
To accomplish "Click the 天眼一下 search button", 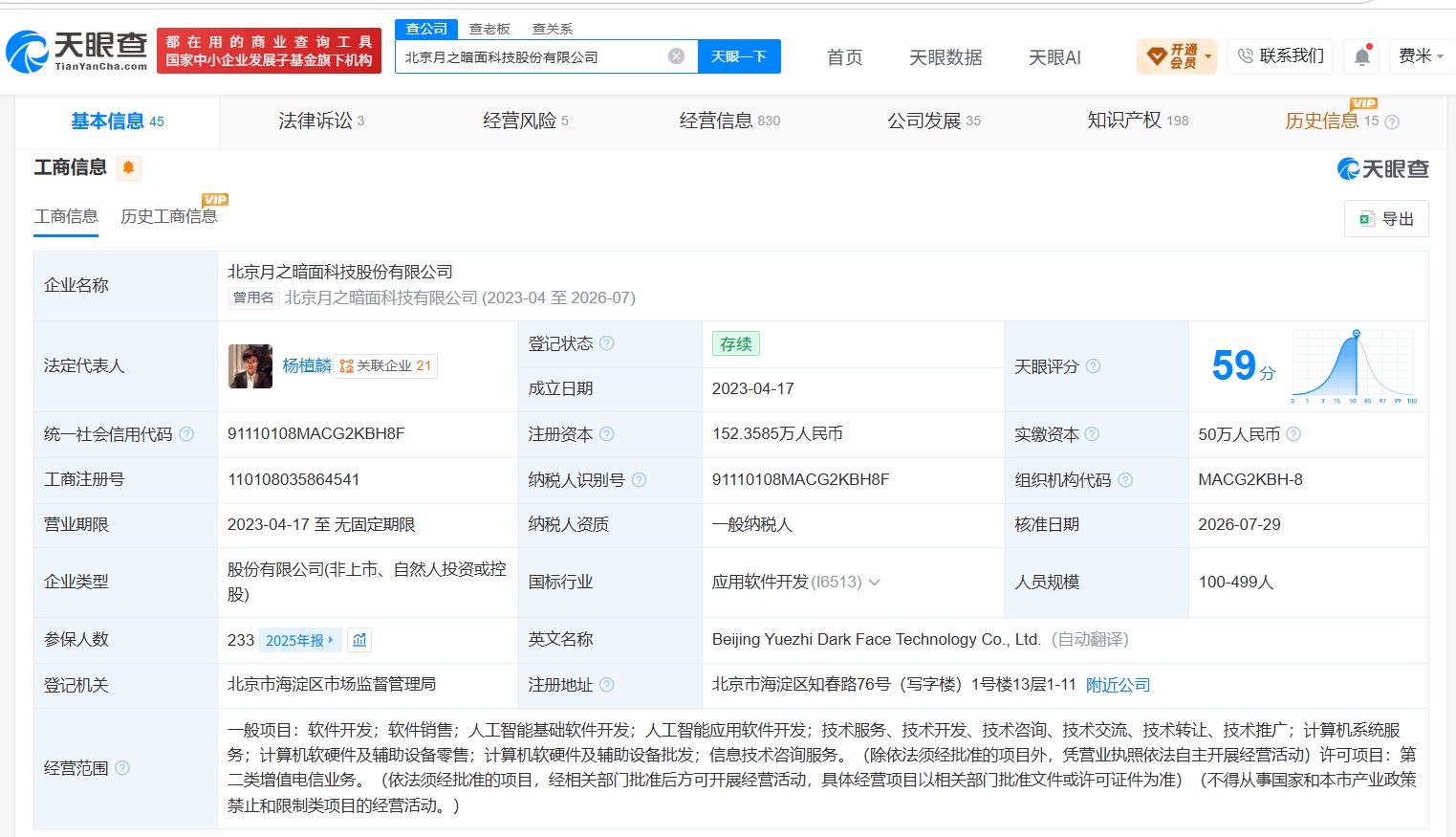I will tap(739, 56).
